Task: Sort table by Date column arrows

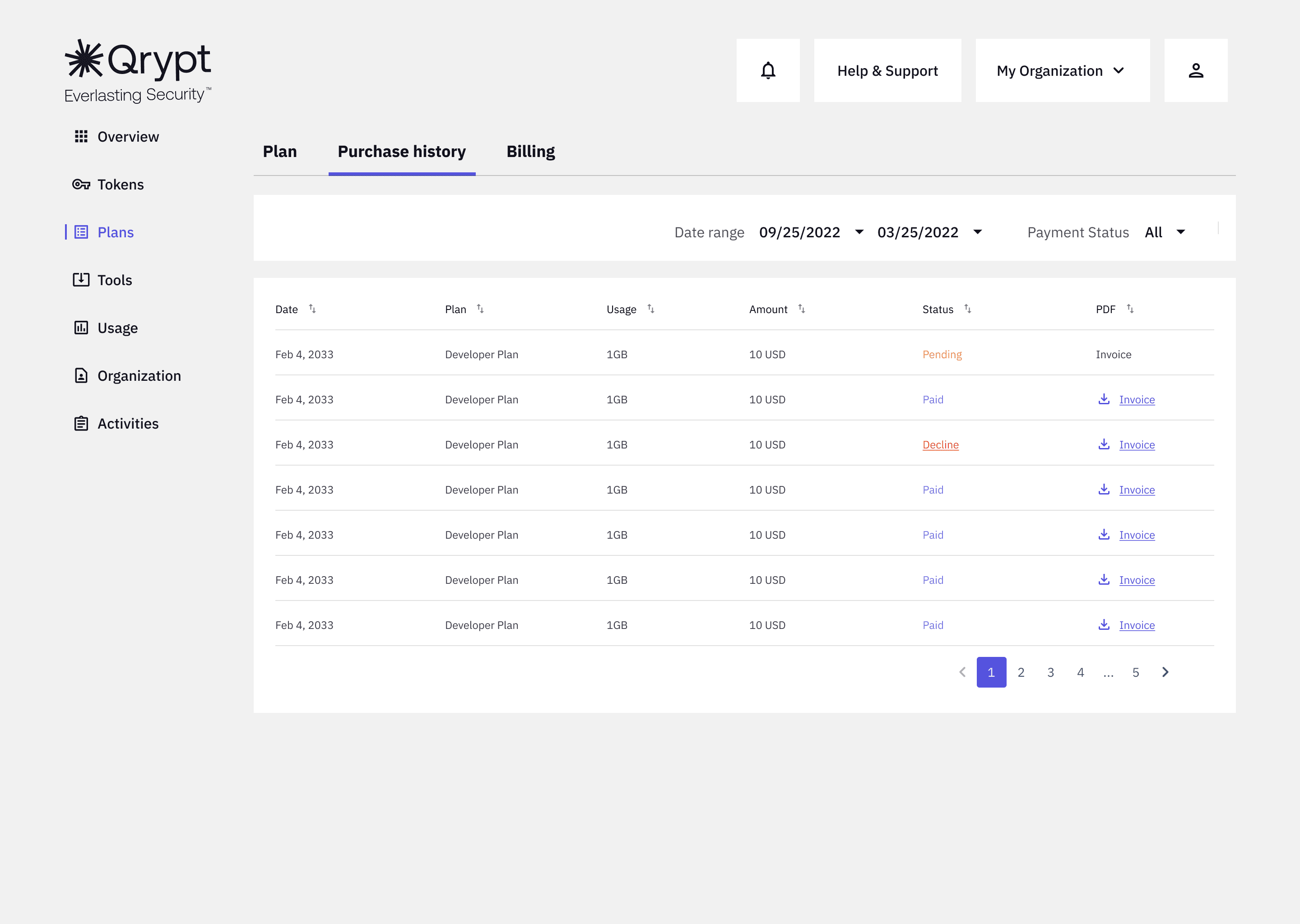Action: 312,309
